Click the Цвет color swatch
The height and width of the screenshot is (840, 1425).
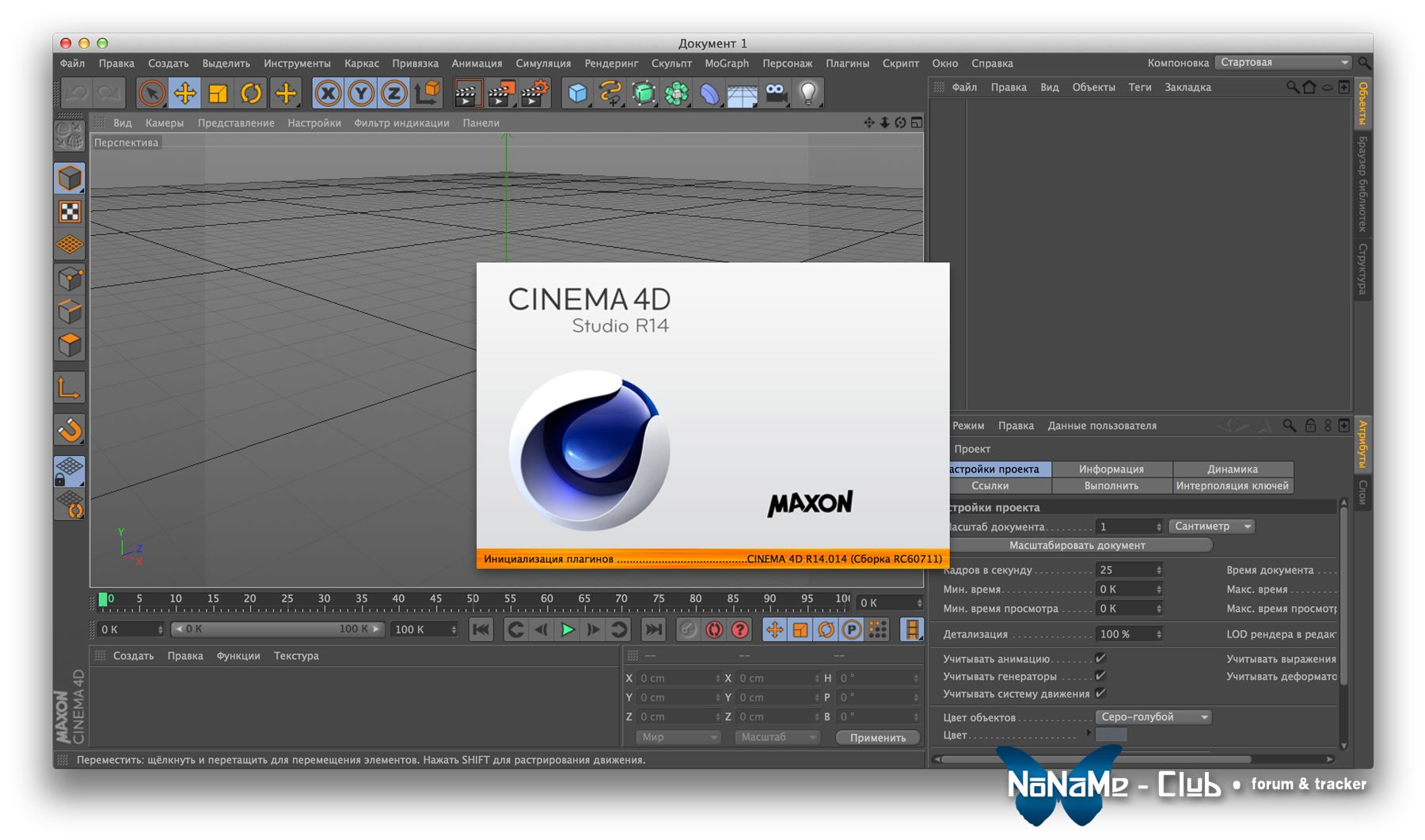pos(1111,735)
